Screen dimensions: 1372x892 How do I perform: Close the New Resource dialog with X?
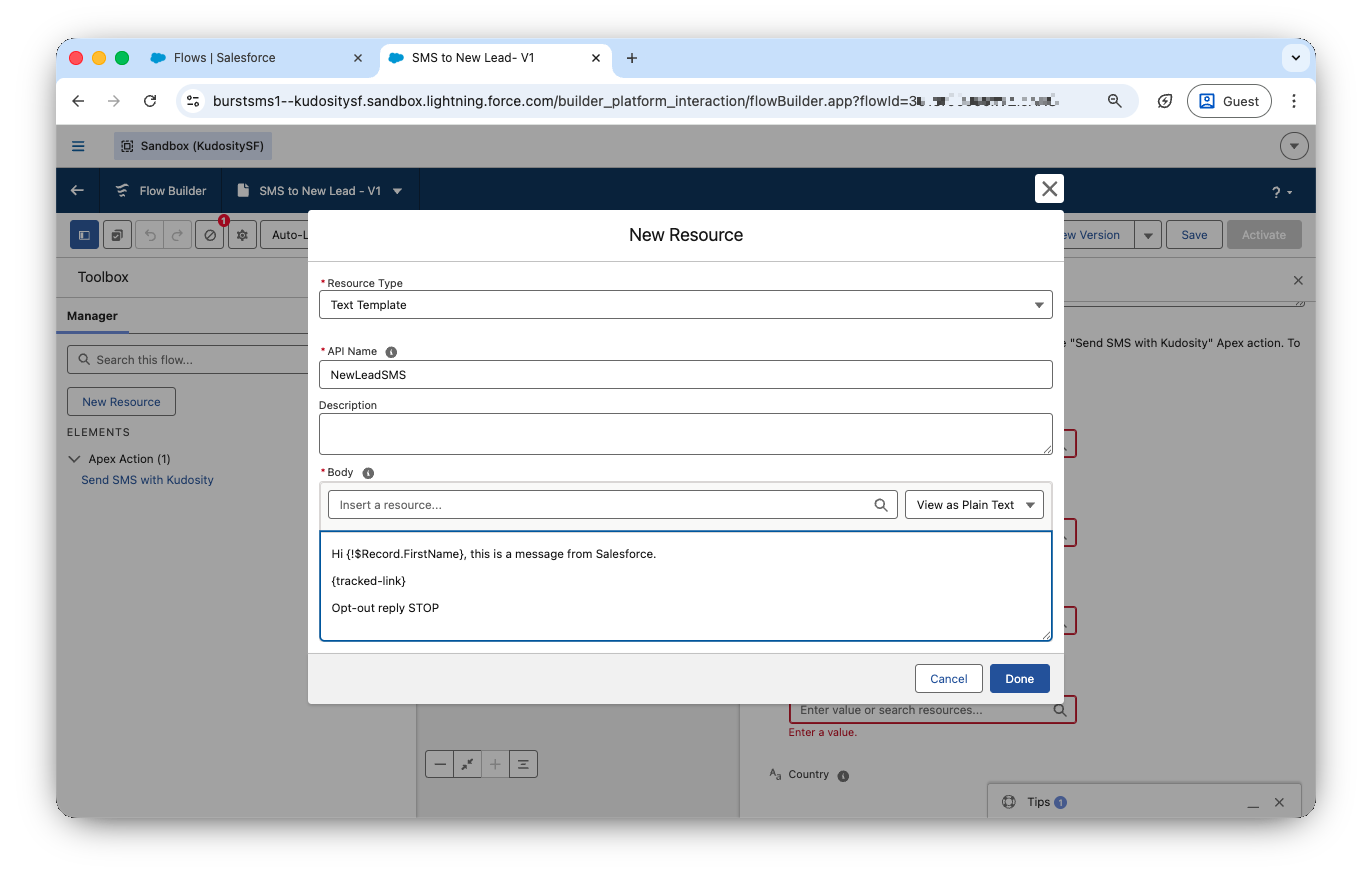pyautogui.click(x=1049, y=189)
